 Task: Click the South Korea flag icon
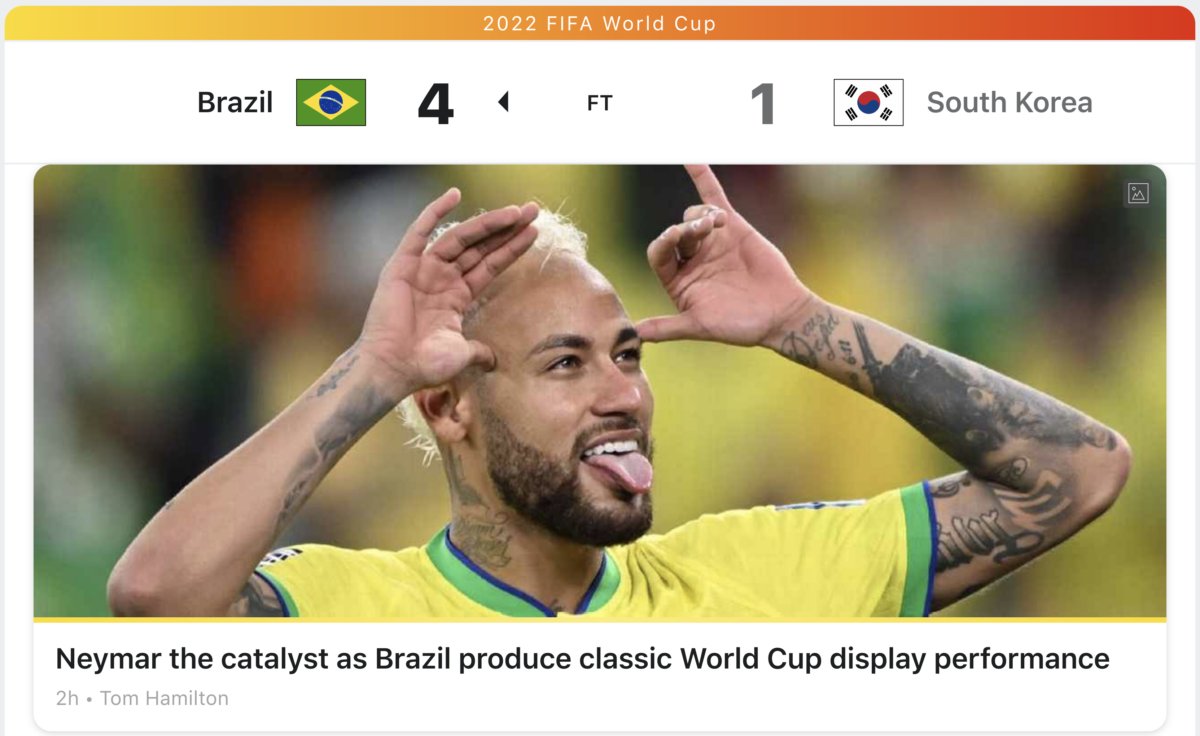868,102
